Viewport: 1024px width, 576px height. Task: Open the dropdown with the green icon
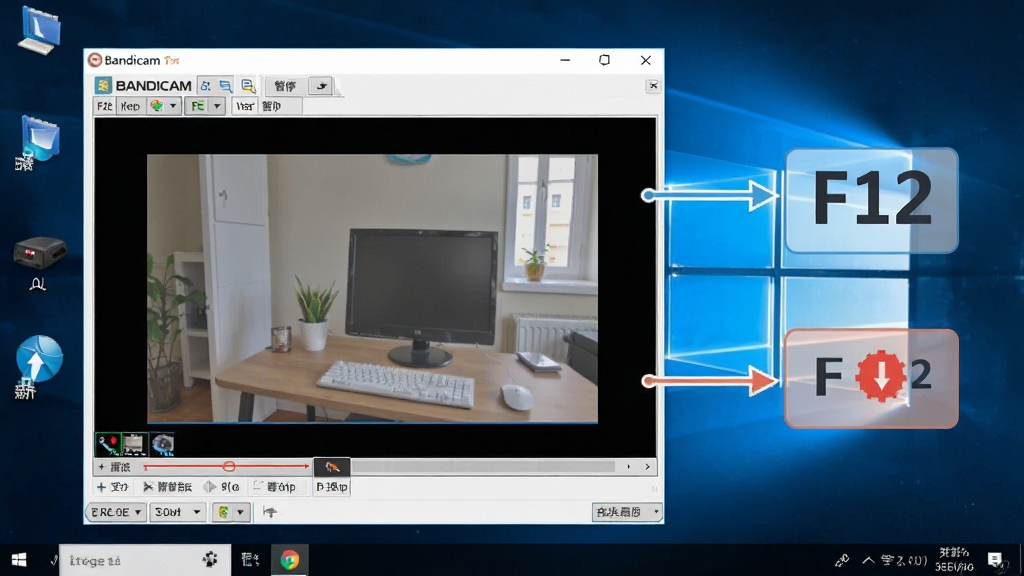231,512
